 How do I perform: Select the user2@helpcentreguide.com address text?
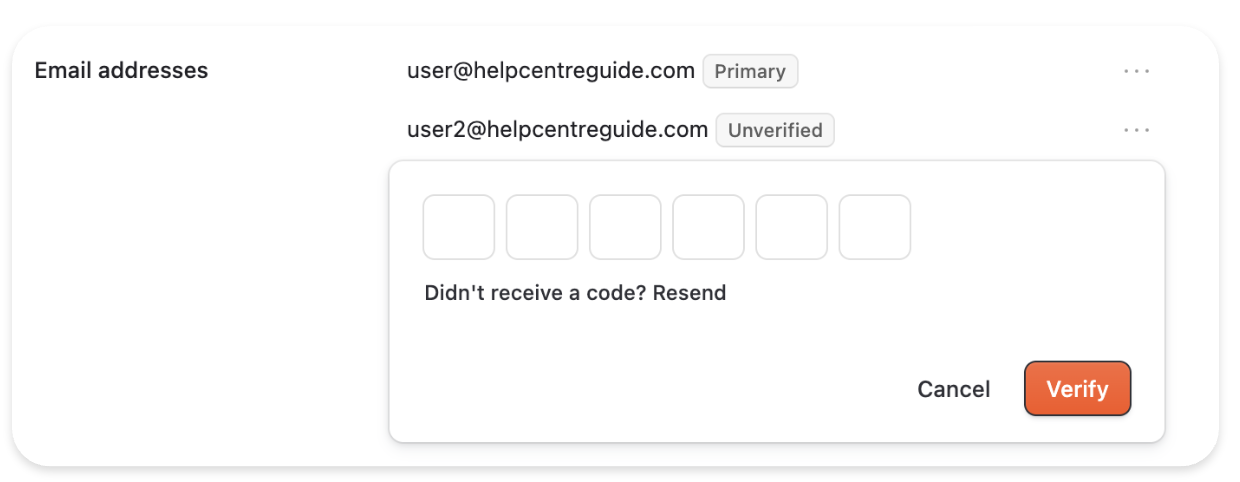[x=557, y=129]
